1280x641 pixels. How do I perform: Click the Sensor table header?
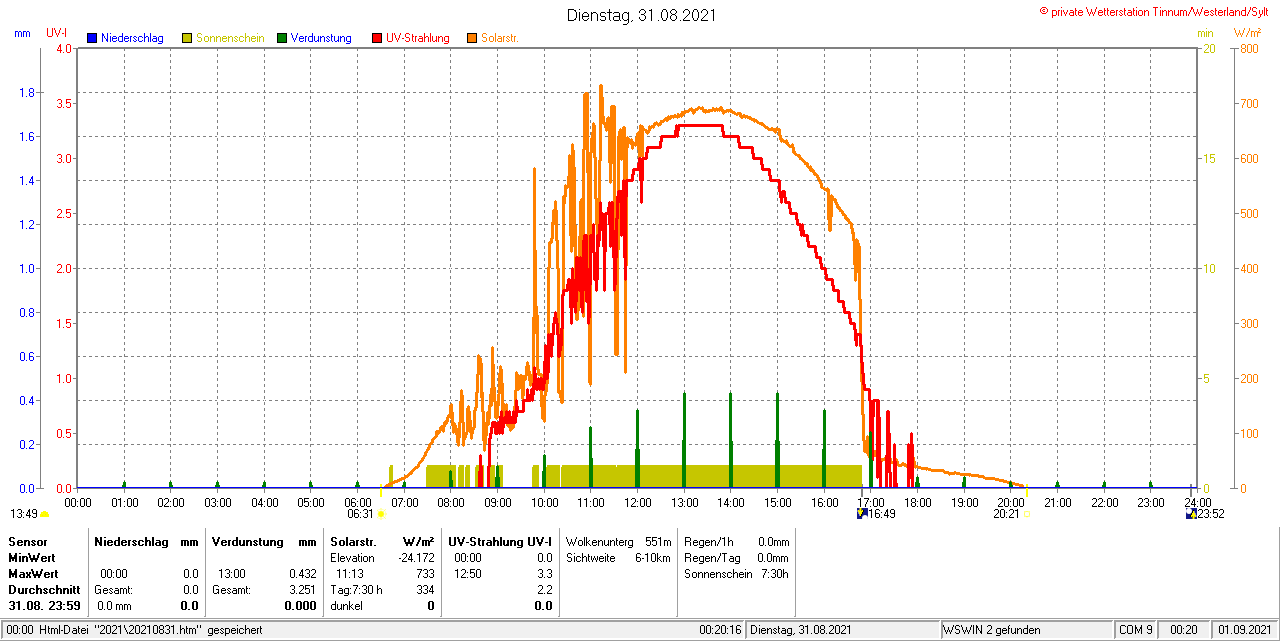(x=27, y=541)
